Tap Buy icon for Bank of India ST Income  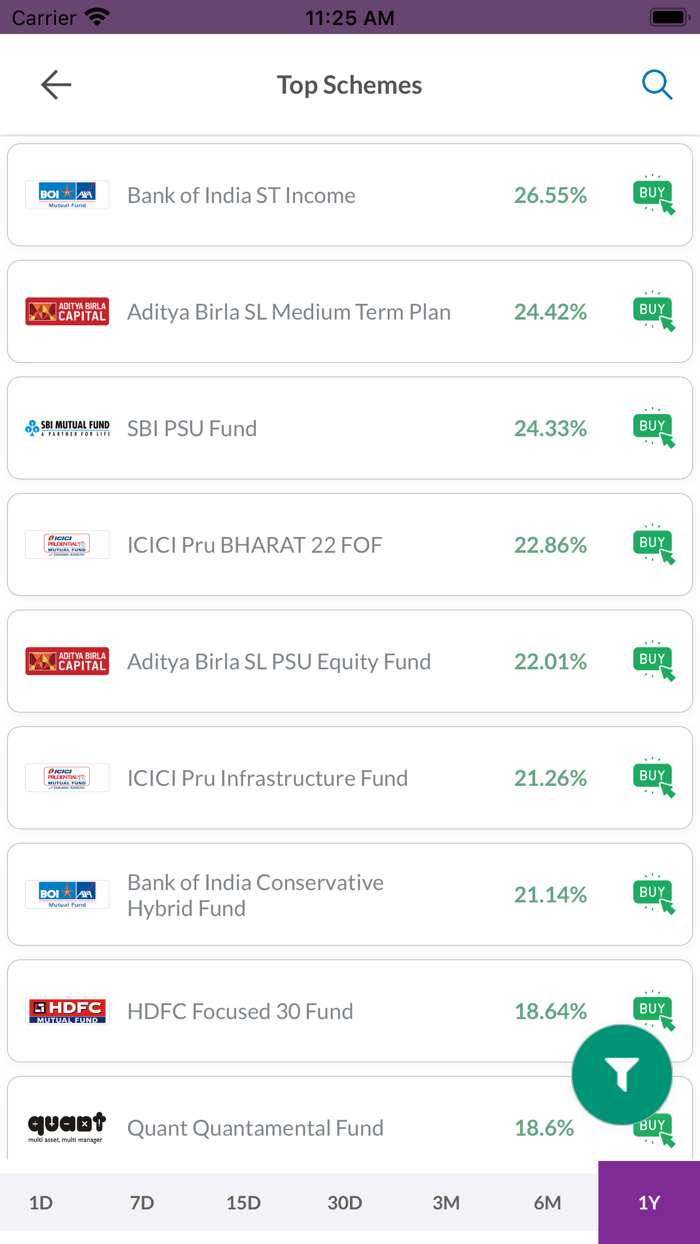[x=653, y=195]
